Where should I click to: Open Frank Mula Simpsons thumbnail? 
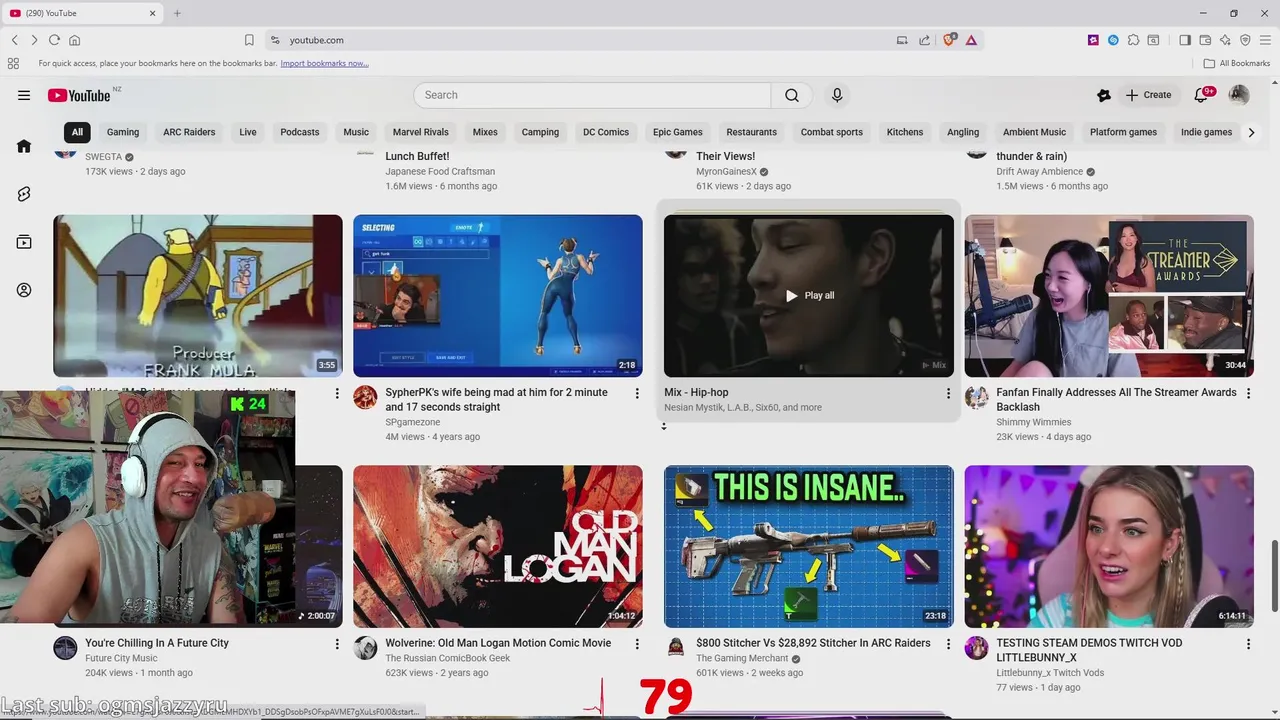point(198,295)
